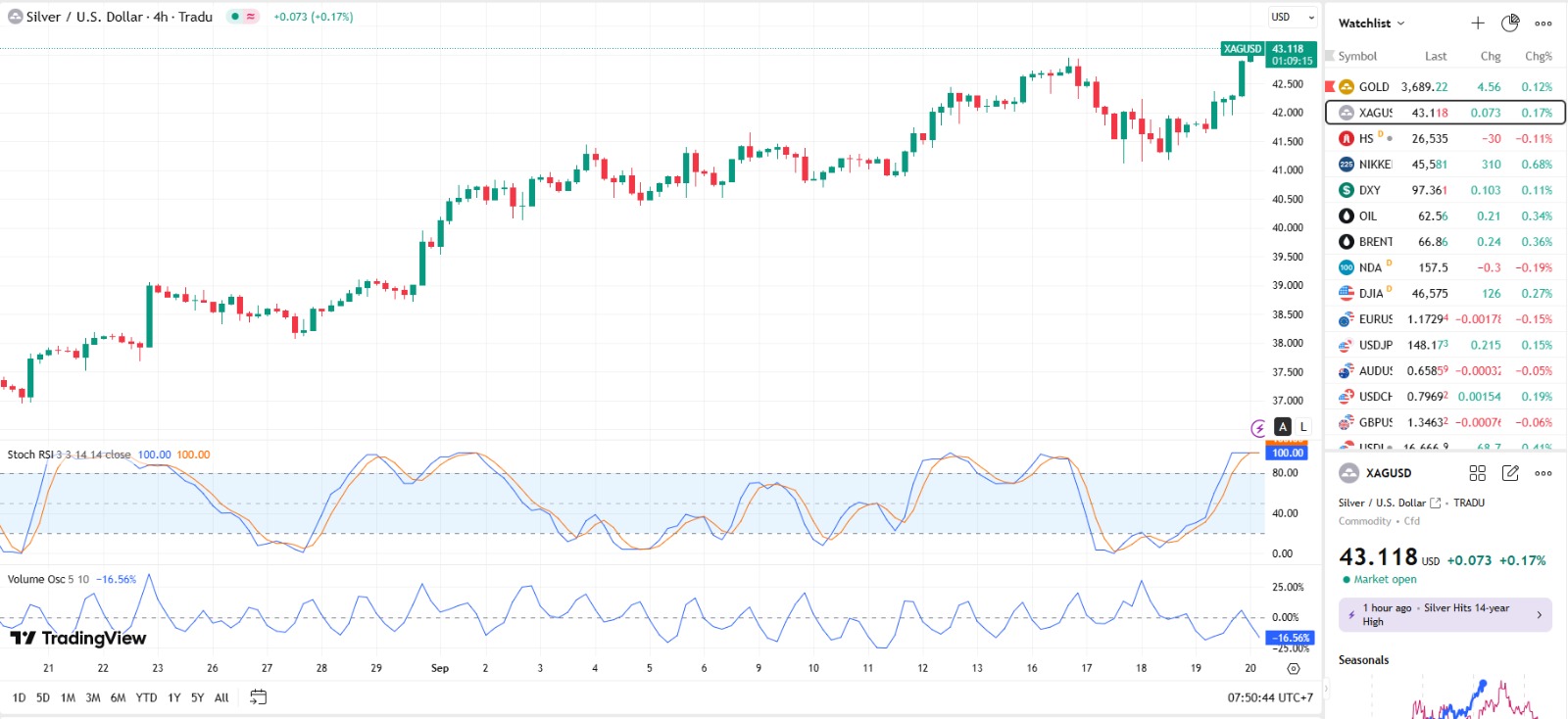1568x719 pixels.
Task: Open the Silver / U.S. Dollar external link
Action: [1436, 503]
